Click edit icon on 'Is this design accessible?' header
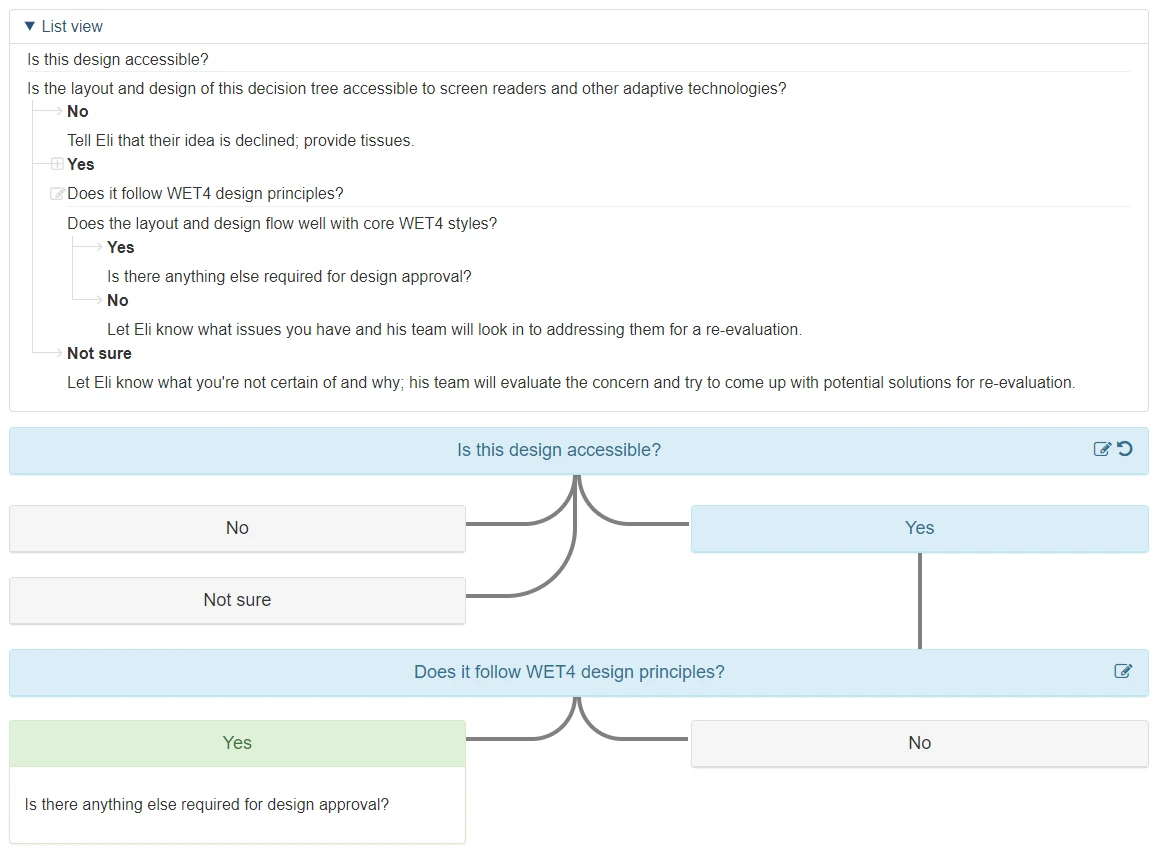The height and width of the screenshot is (856, 1165). tap(1102, 449)
